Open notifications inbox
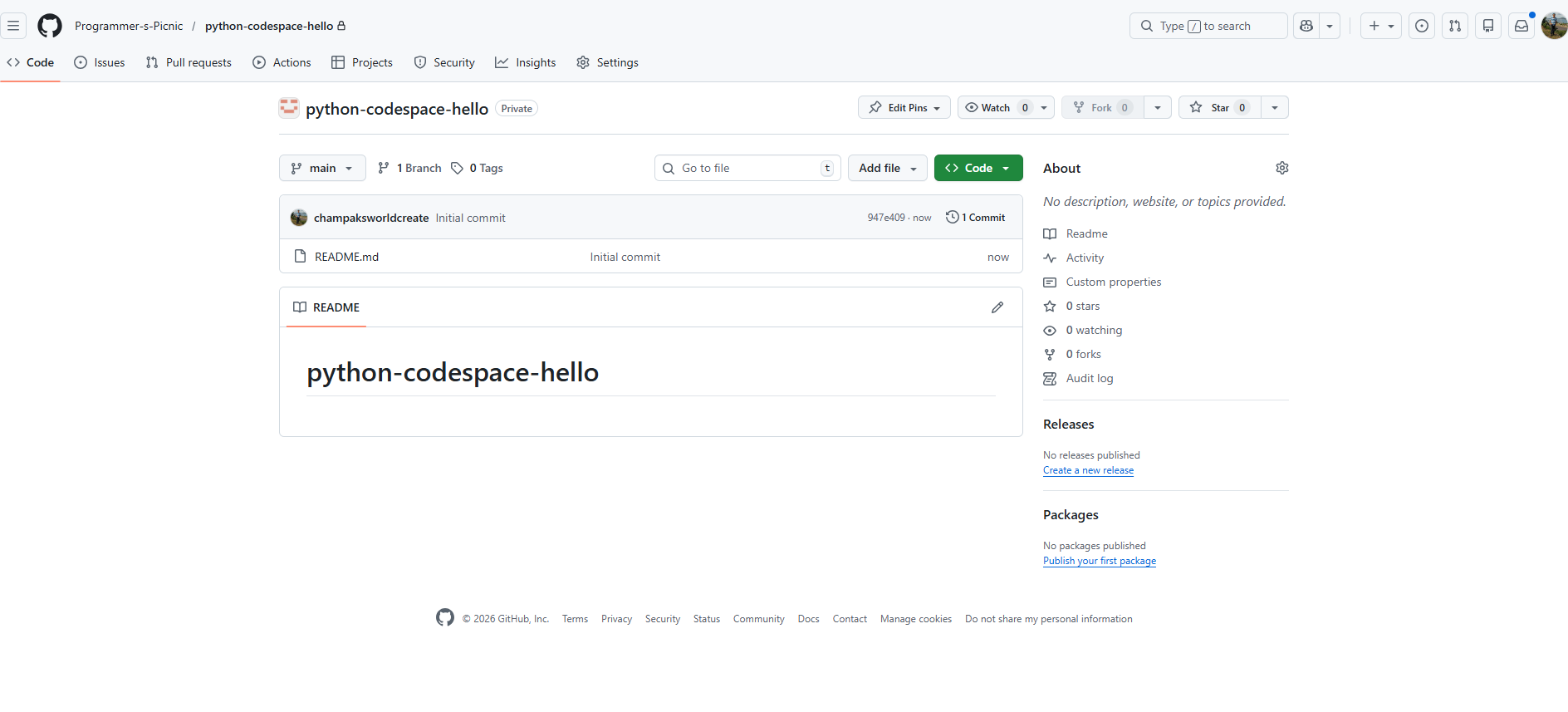 (1521, 26)
